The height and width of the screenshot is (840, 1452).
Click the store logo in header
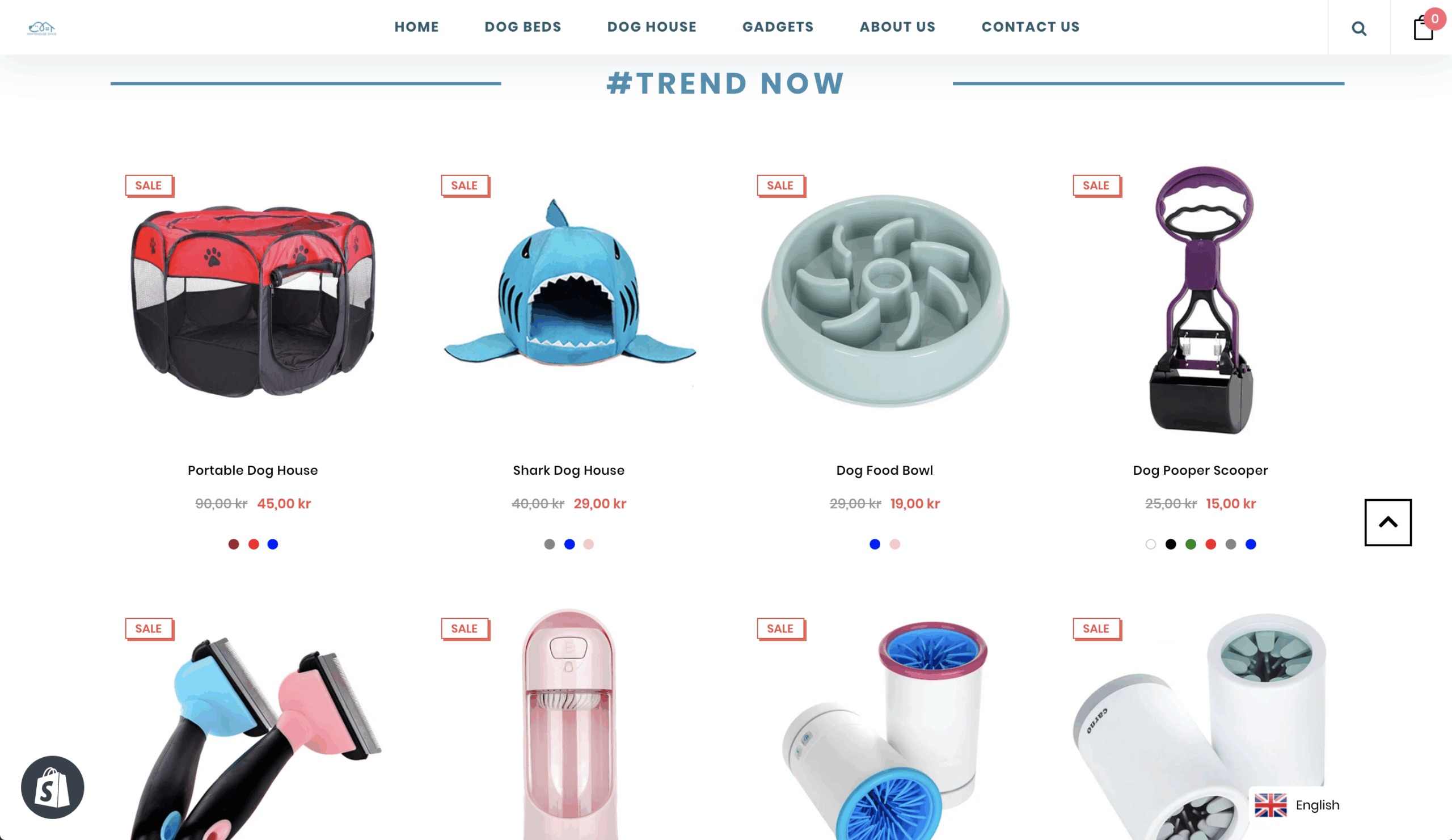41,28
